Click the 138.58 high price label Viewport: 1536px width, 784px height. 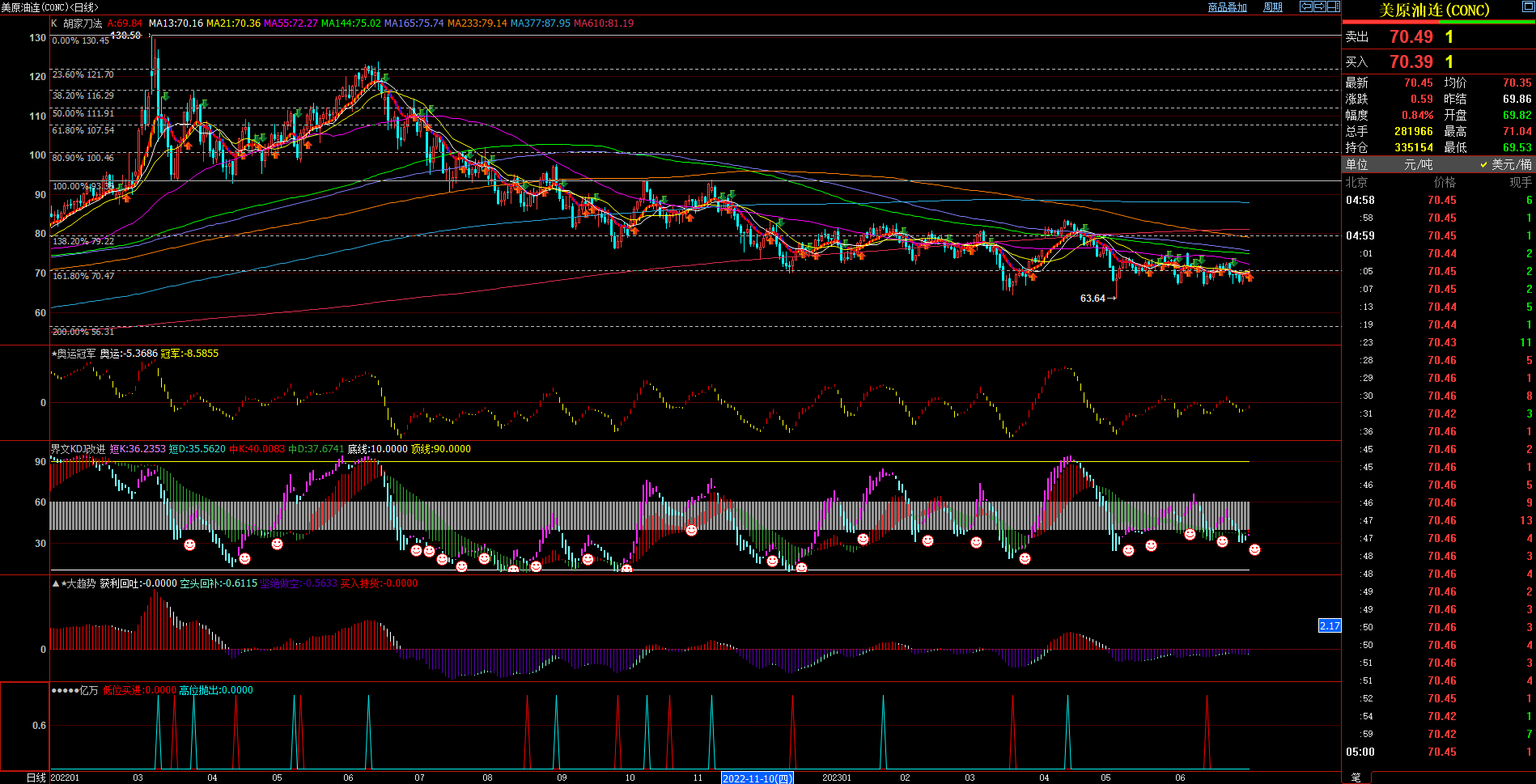tap(125, 36)
